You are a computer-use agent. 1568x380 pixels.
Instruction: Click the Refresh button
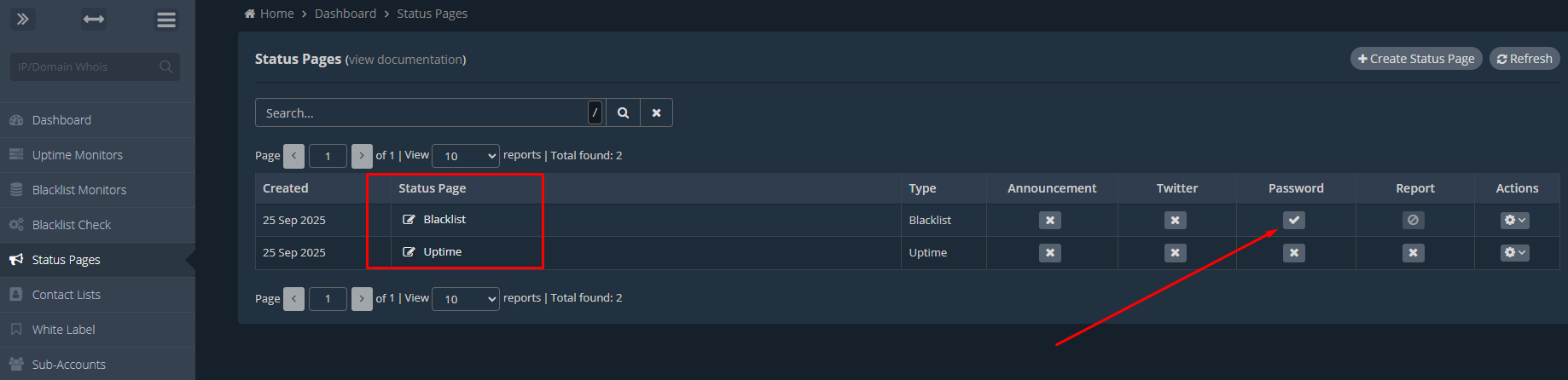click(1524, 59)
